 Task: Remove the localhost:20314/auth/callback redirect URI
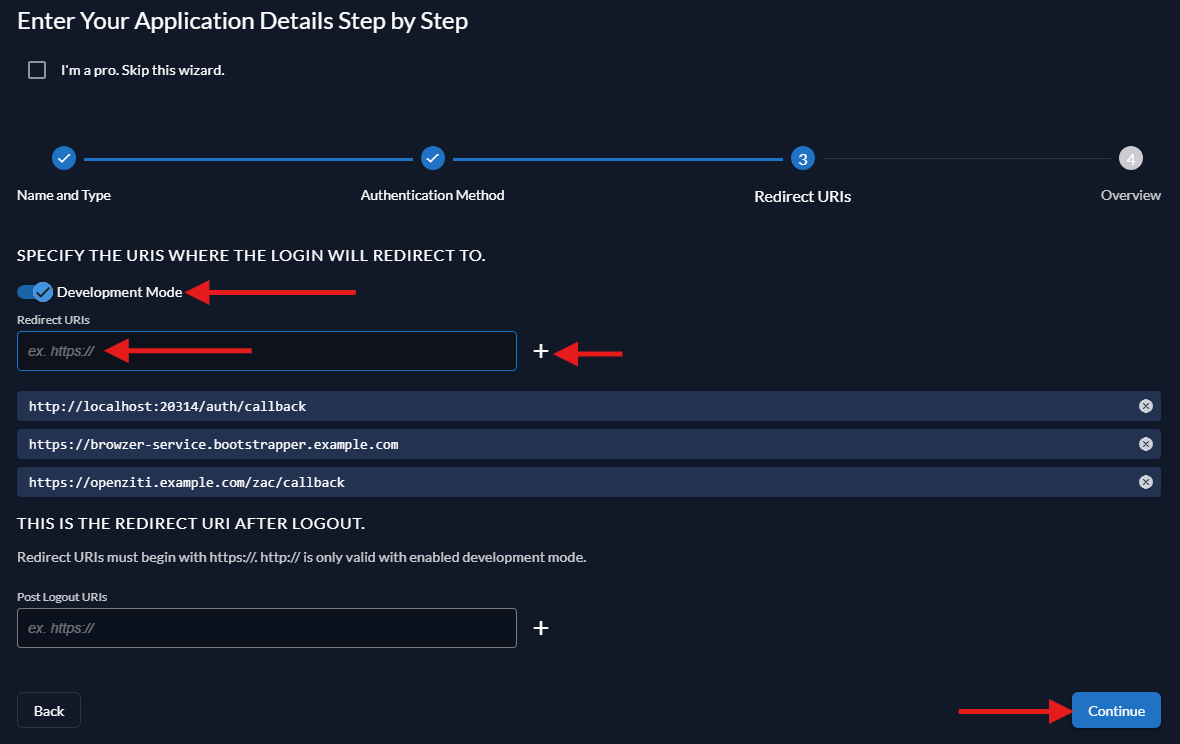pos(1145,405)
